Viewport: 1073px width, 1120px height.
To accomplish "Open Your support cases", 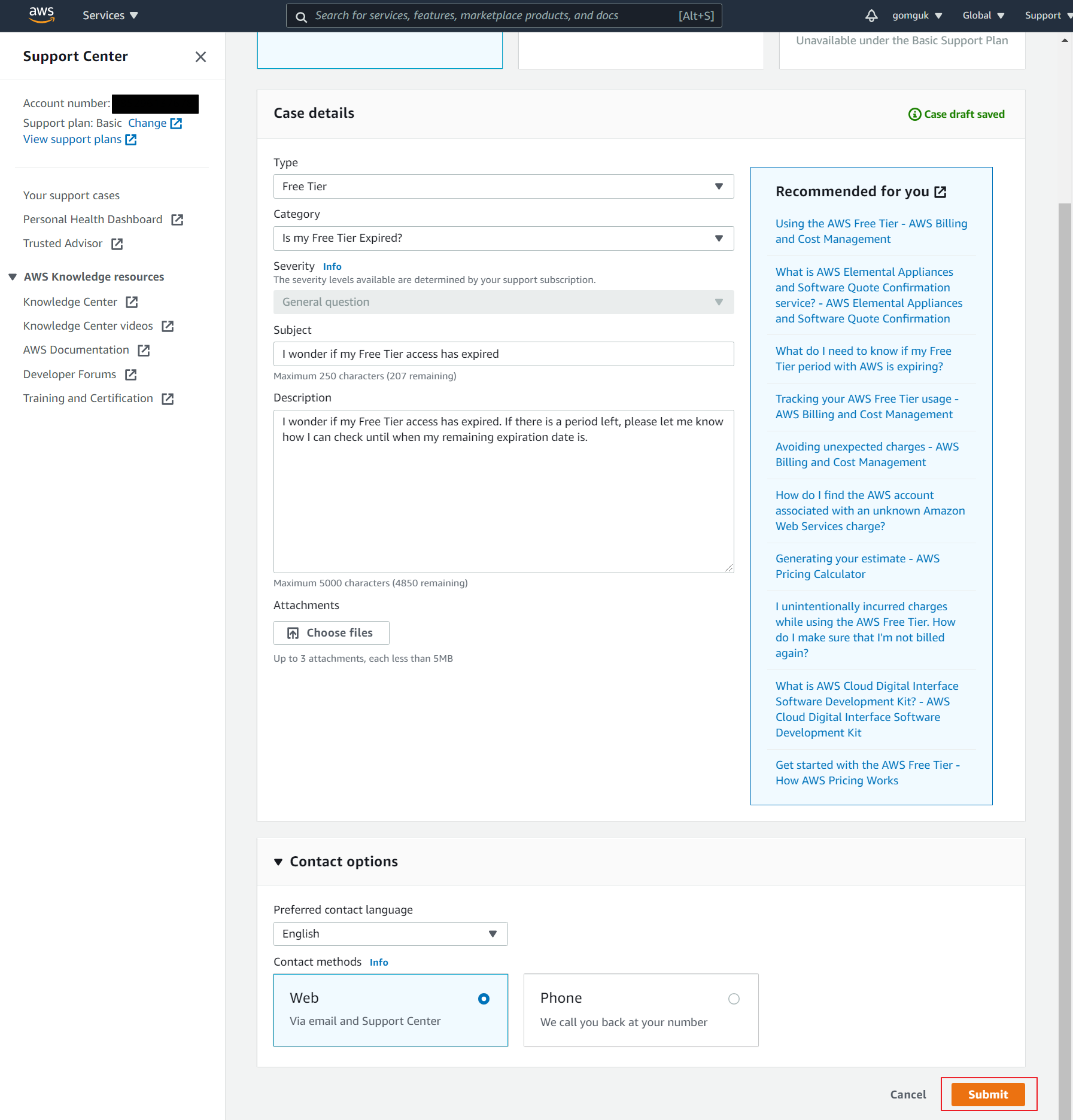I will pyautogui.click(x=71, y=196).
